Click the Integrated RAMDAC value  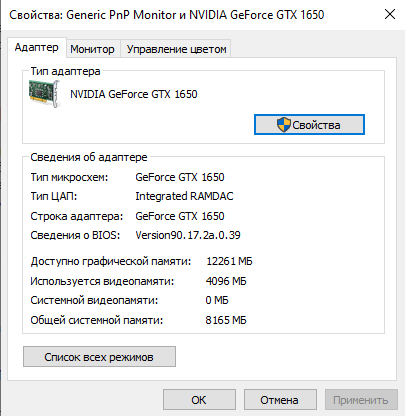[x=184, y=196]
